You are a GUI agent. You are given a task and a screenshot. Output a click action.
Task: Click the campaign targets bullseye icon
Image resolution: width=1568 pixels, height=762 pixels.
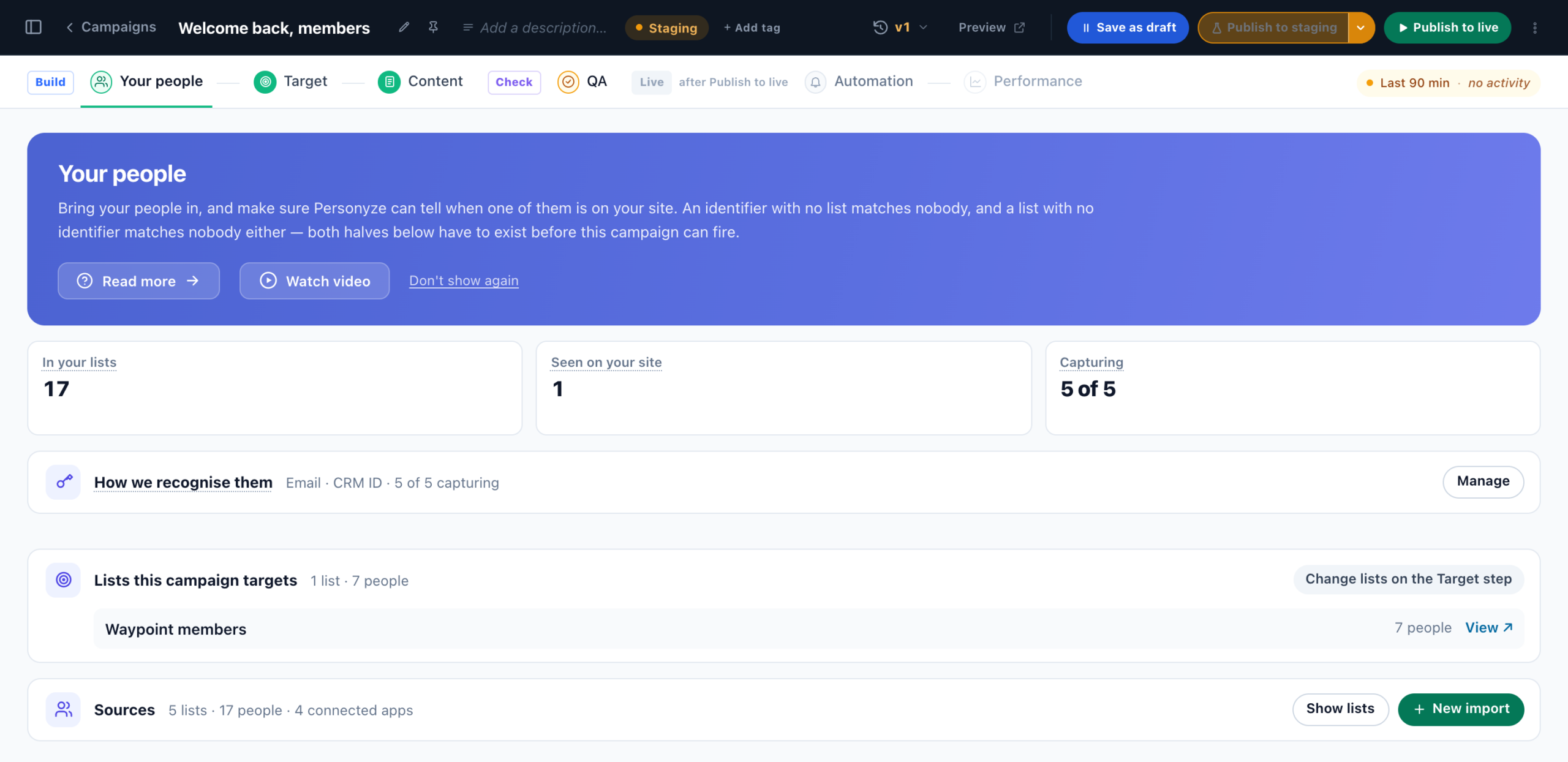(64, 579)
